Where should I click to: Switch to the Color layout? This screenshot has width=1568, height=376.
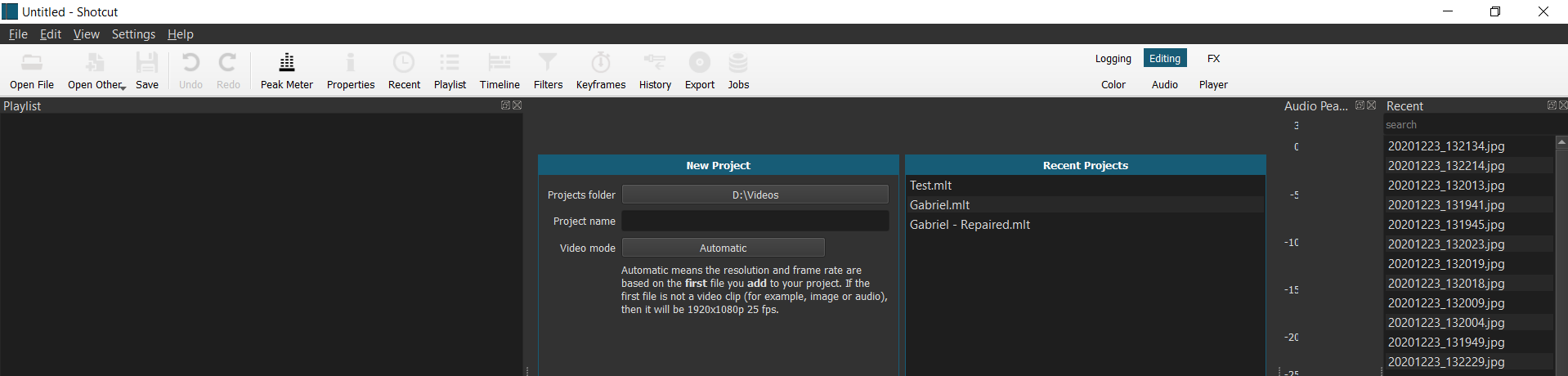[x=1113, y=85]
